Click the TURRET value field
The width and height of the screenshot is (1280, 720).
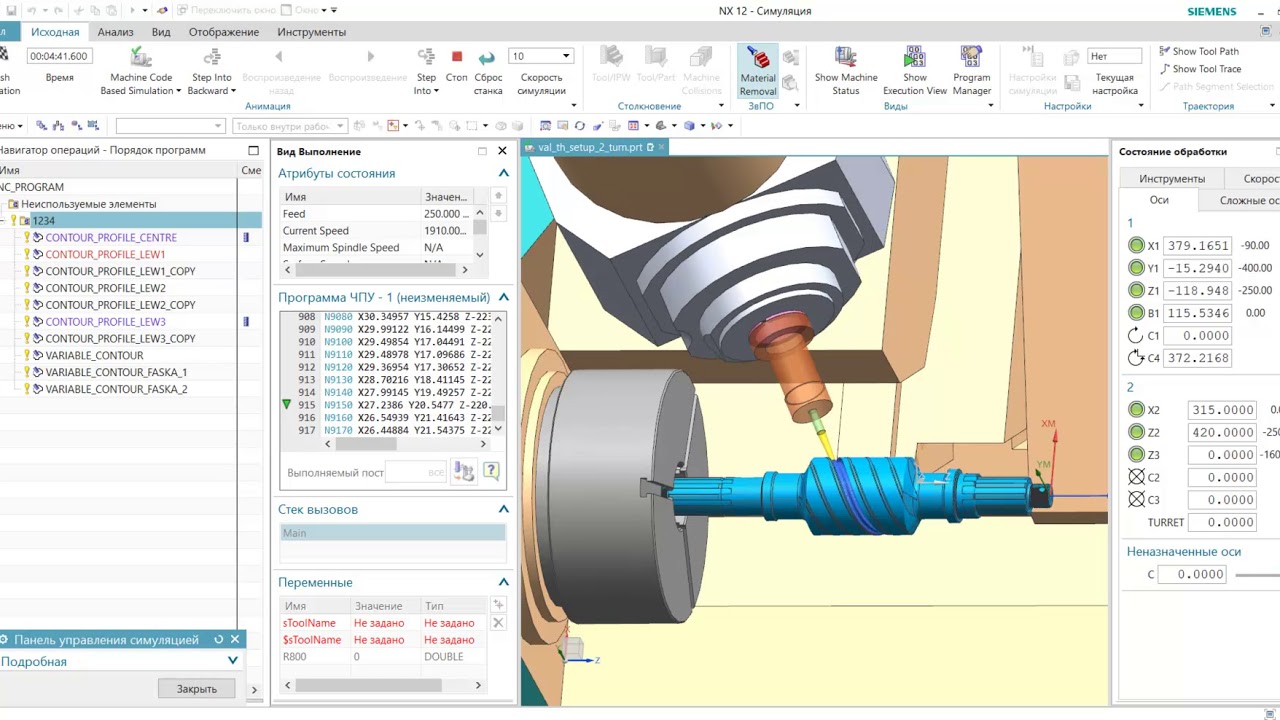tap(1222, 522)
